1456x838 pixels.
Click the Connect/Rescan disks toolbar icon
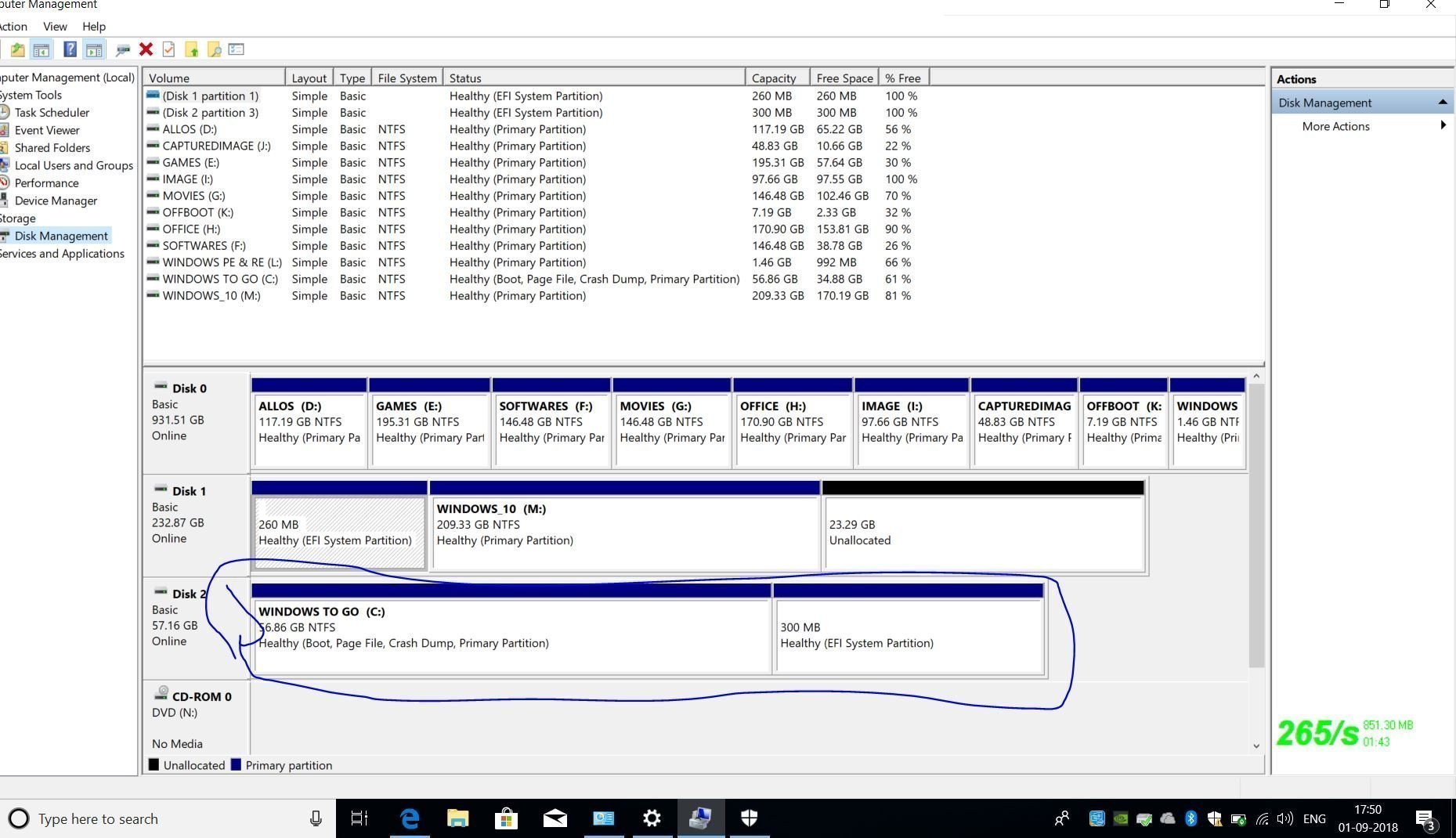pos(122,50)
